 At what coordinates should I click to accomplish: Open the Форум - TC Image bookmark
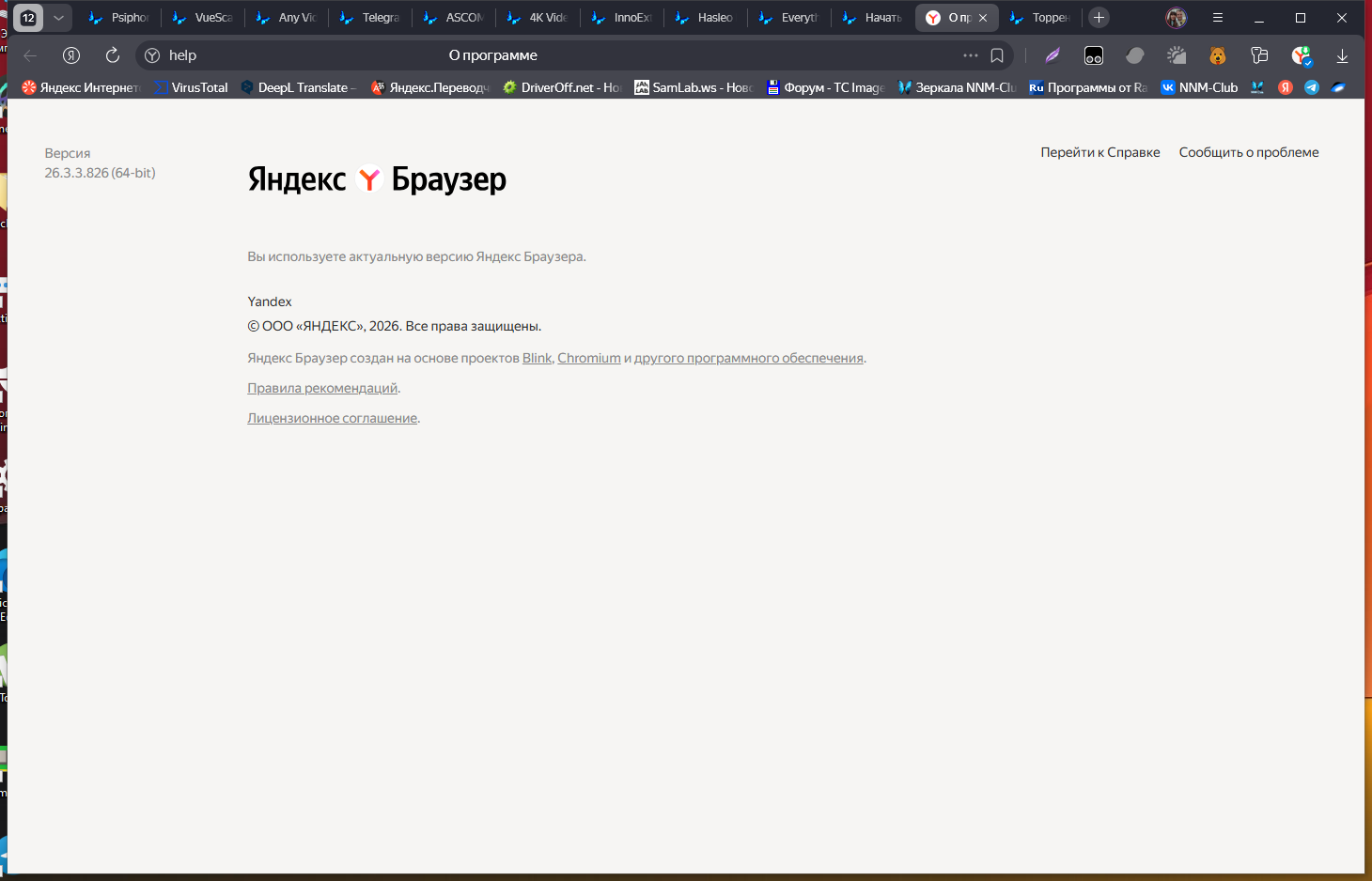(x=825, y=87)
